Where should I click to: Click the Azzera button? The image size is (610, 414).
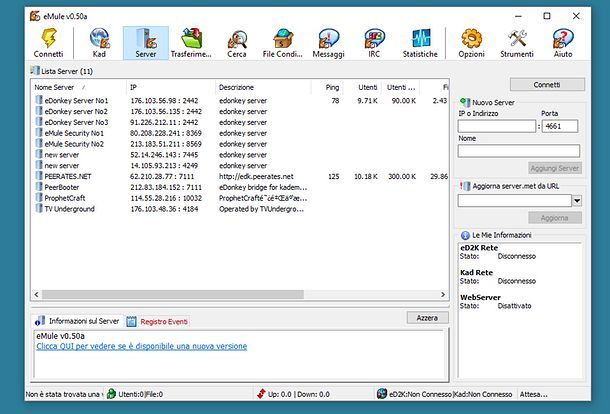(427, 318)
